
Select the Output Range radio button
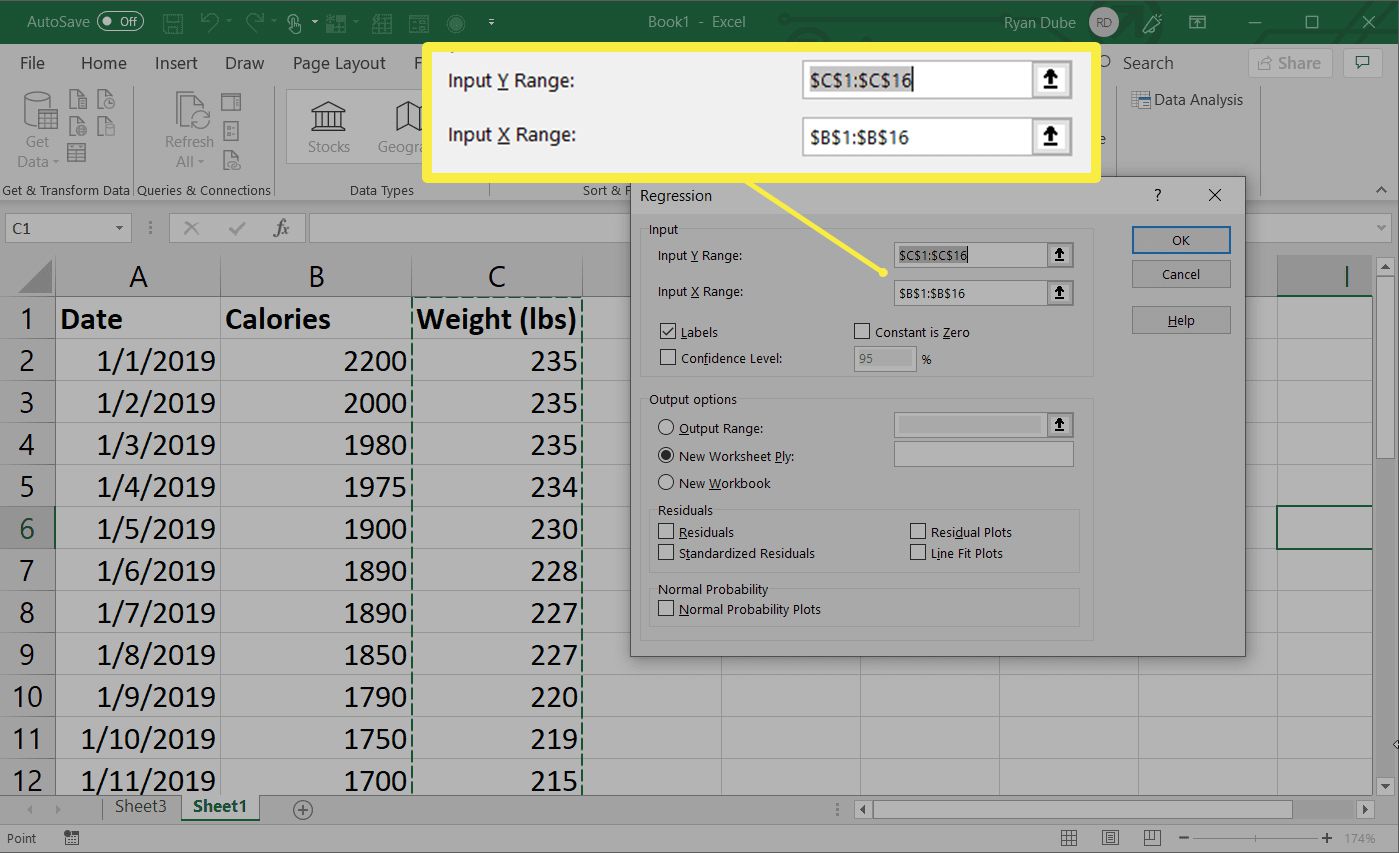(x=666, y=427)
